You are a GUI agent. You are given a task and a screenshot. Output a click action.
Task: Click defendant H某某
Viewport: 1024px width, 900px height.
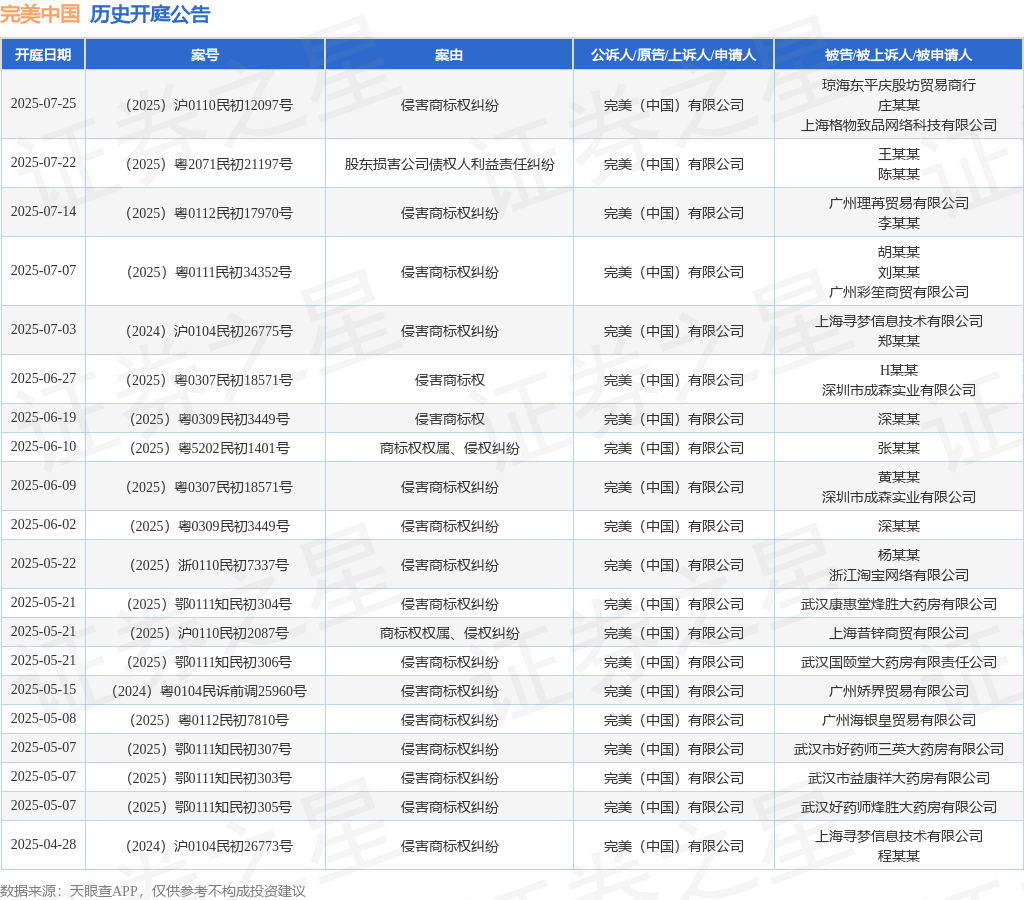tap(899, 370)
